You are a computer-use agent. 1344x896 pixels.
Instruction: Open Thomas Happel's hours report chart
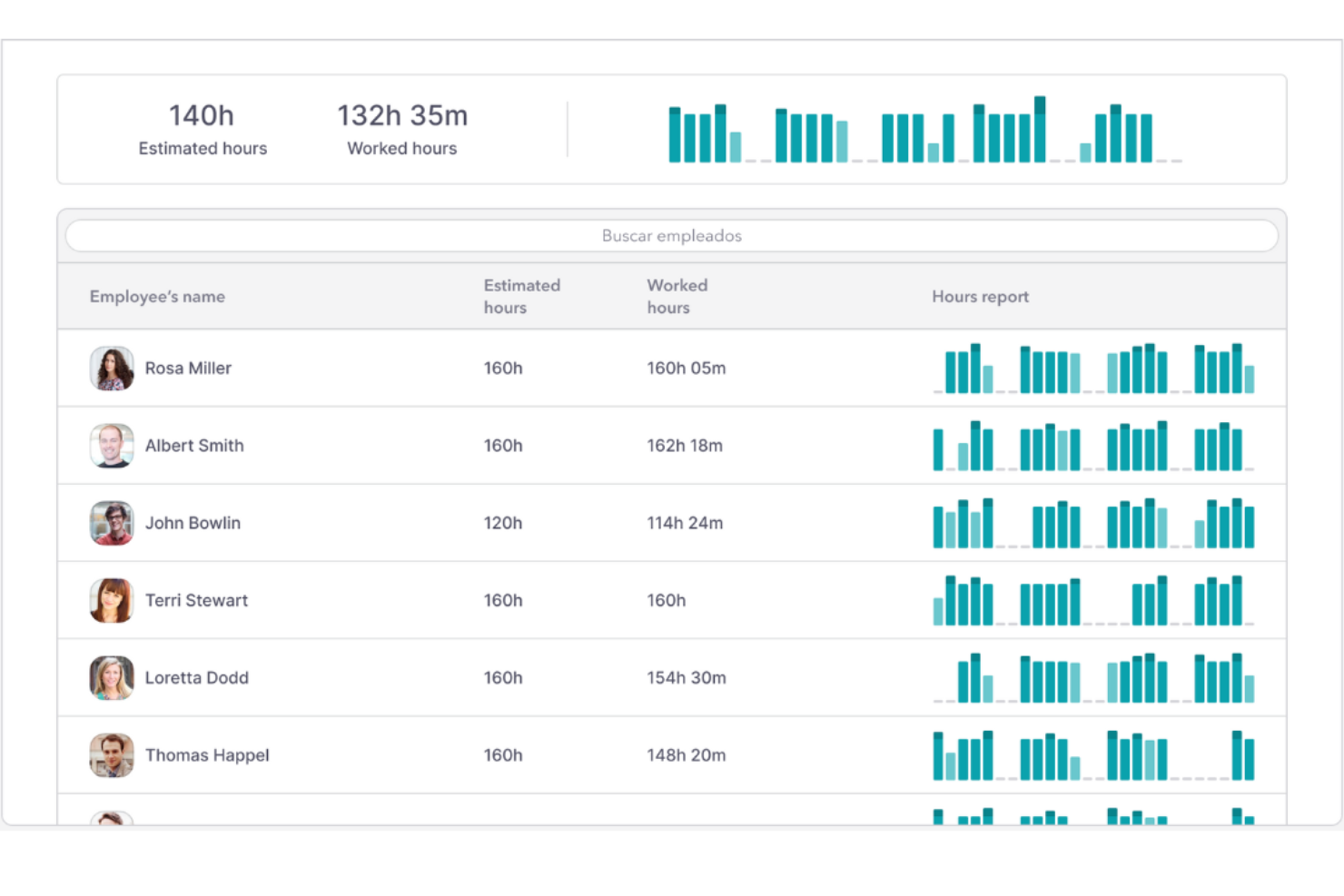1093,755
